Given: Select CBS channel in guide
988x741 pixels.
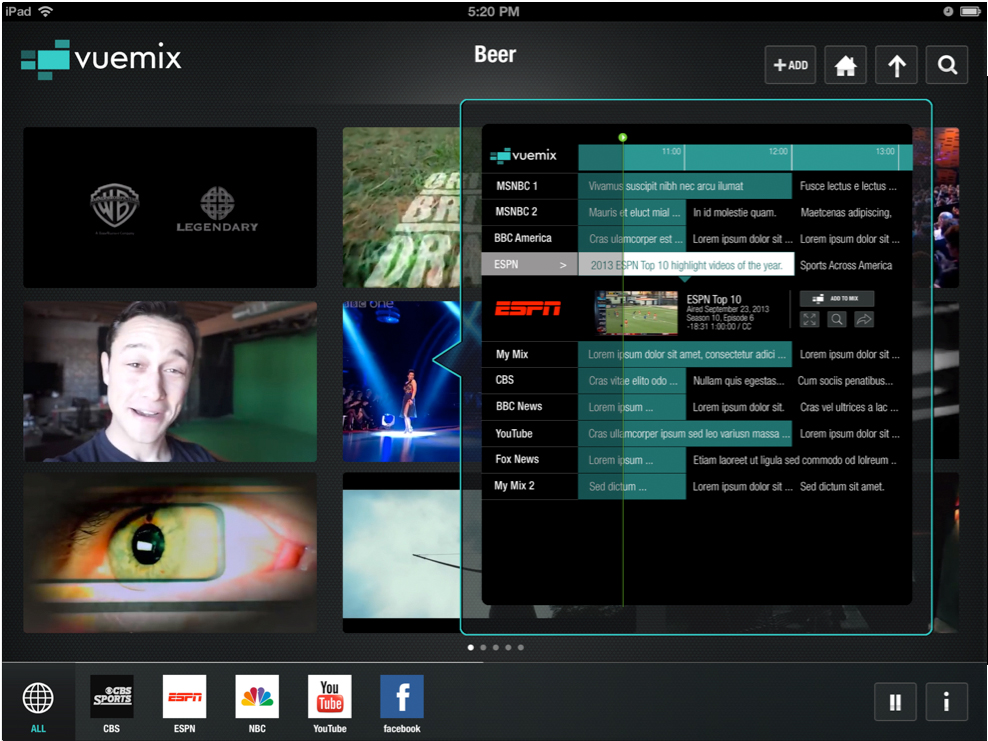Looking at the screenshot, I should [529, 380].
